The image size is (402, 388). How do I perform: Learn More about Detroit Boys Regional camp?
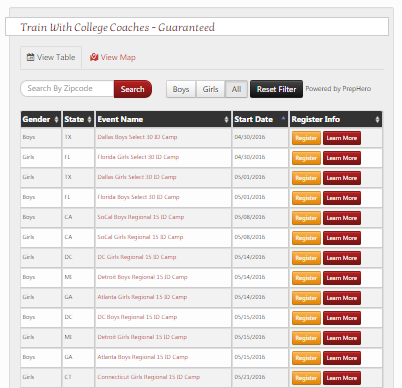[342, 278]
